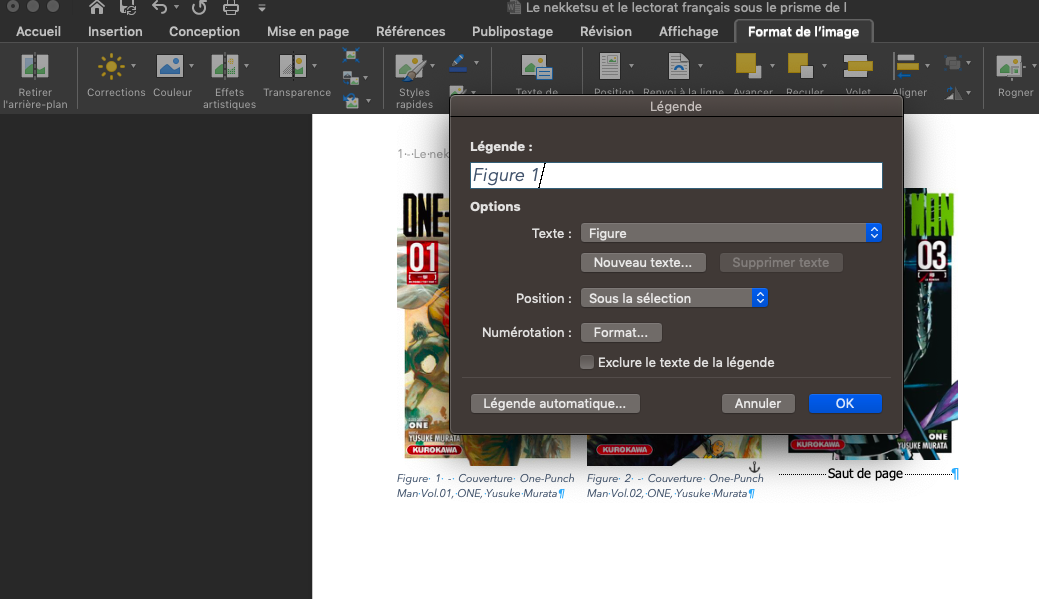Click the Nouveau texte... button
This screenshot has height=599, width=1039.
point(643,262)
